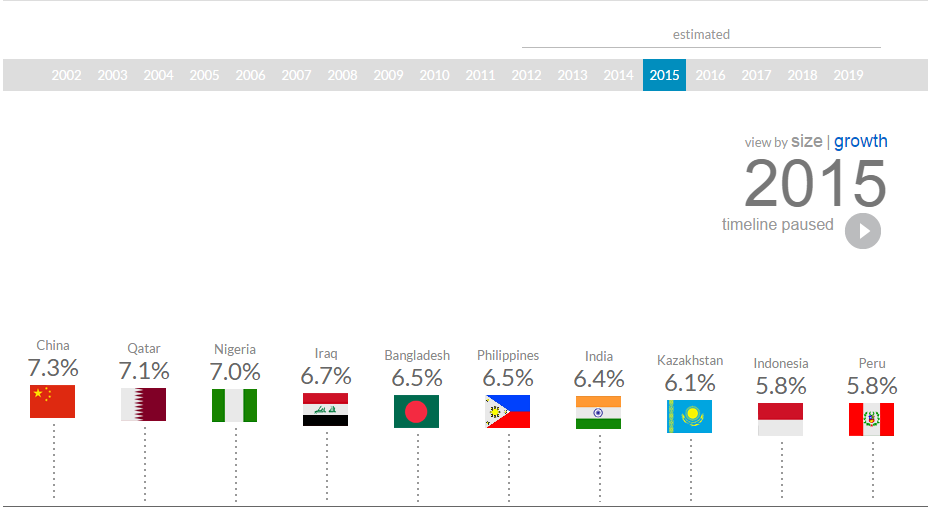Switch view to size
Viewport: 944px width, 509px height.
(807, 141)
